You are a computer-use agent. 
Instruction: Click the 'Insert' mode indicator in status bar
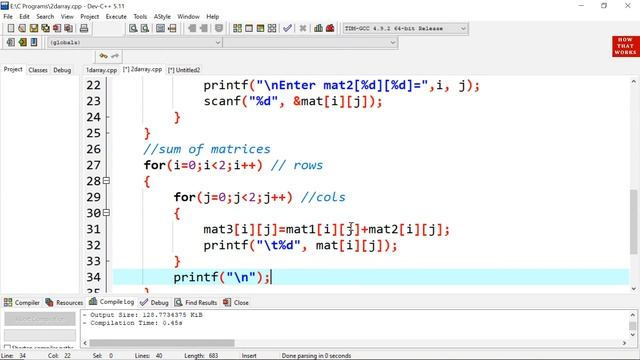tap(249, 356)
